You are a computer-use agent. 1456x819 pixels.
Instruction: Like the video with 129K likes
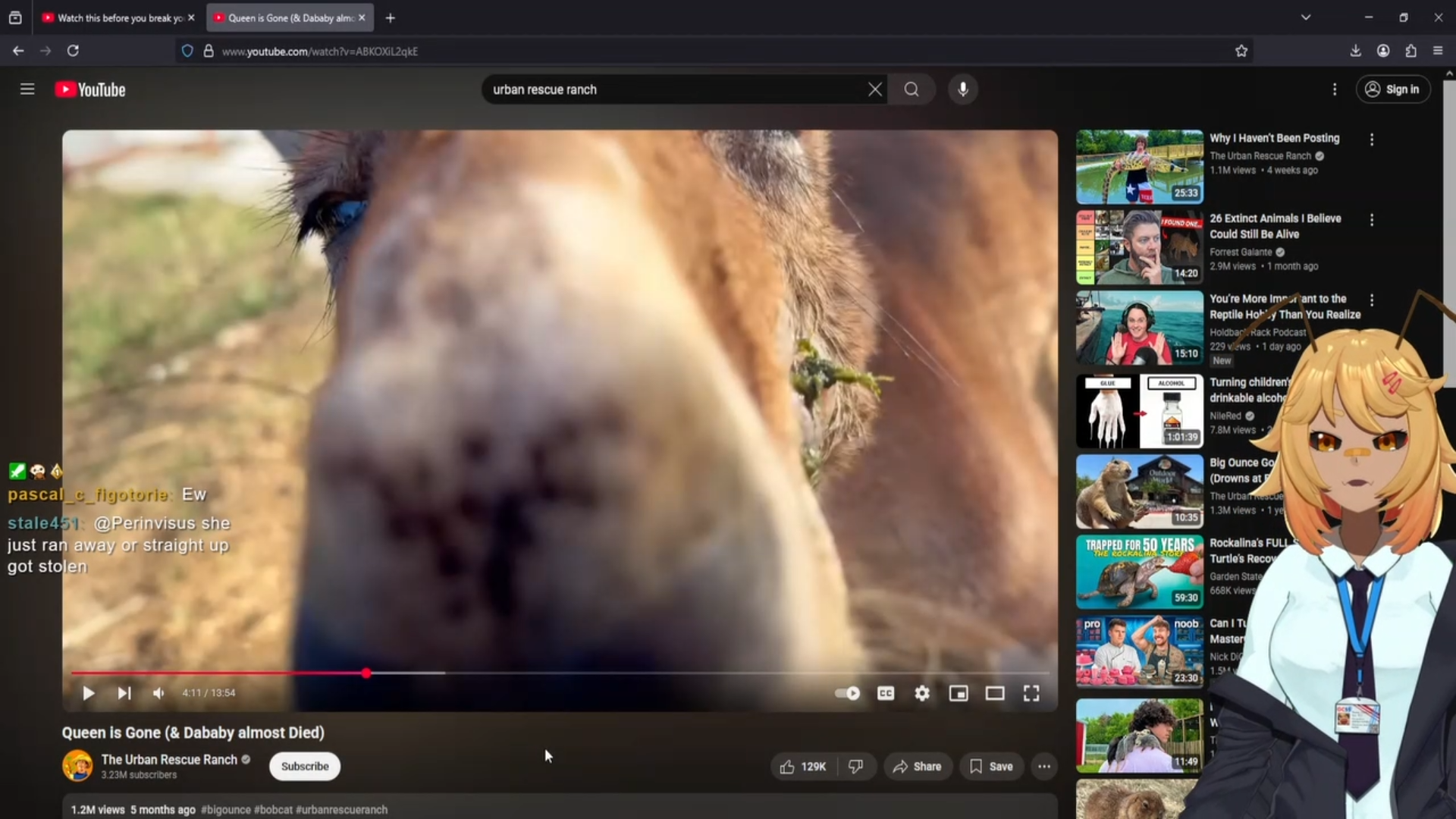tap(803, 767)
